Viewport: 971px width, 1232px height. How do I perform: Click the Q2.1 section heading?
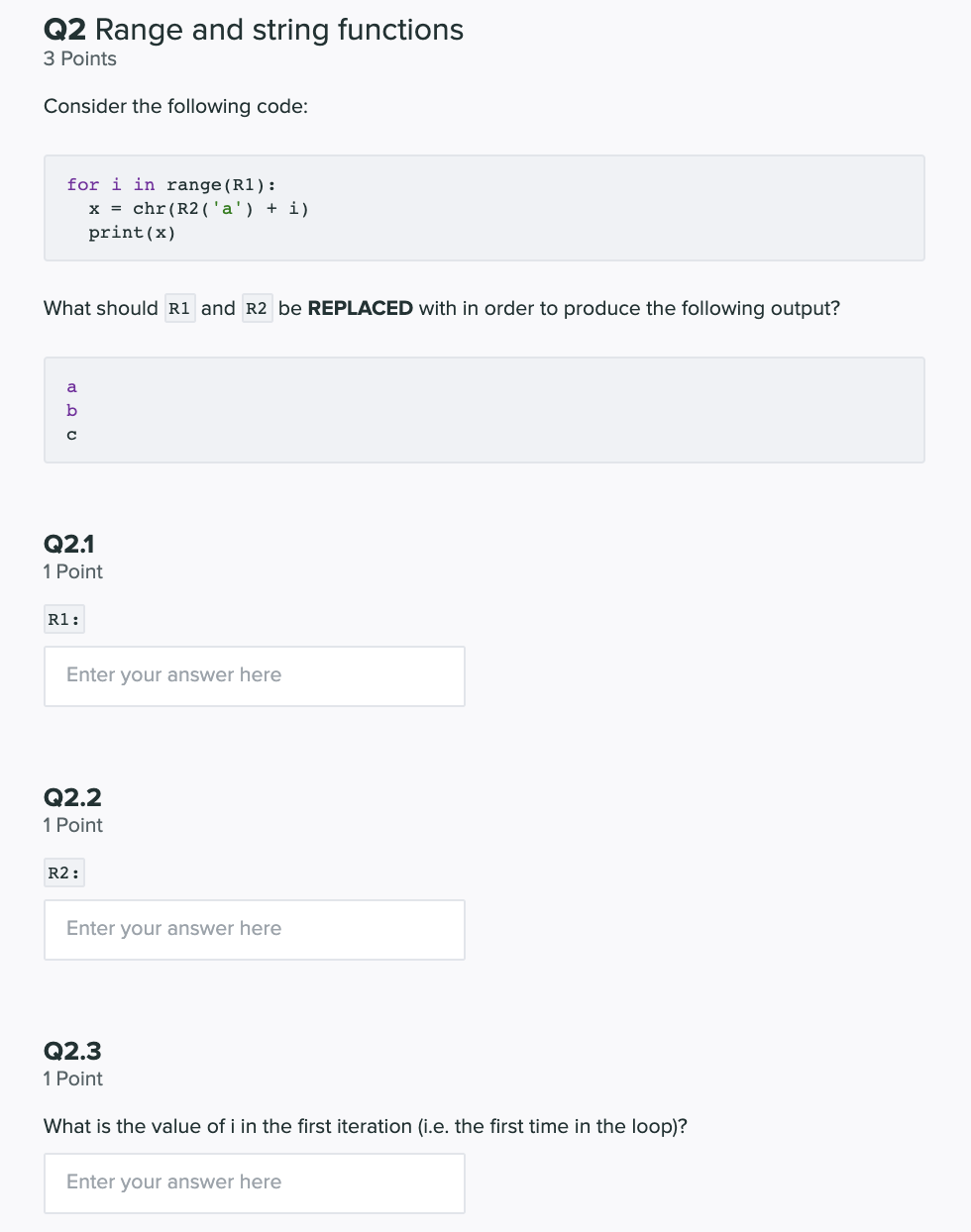72,544
